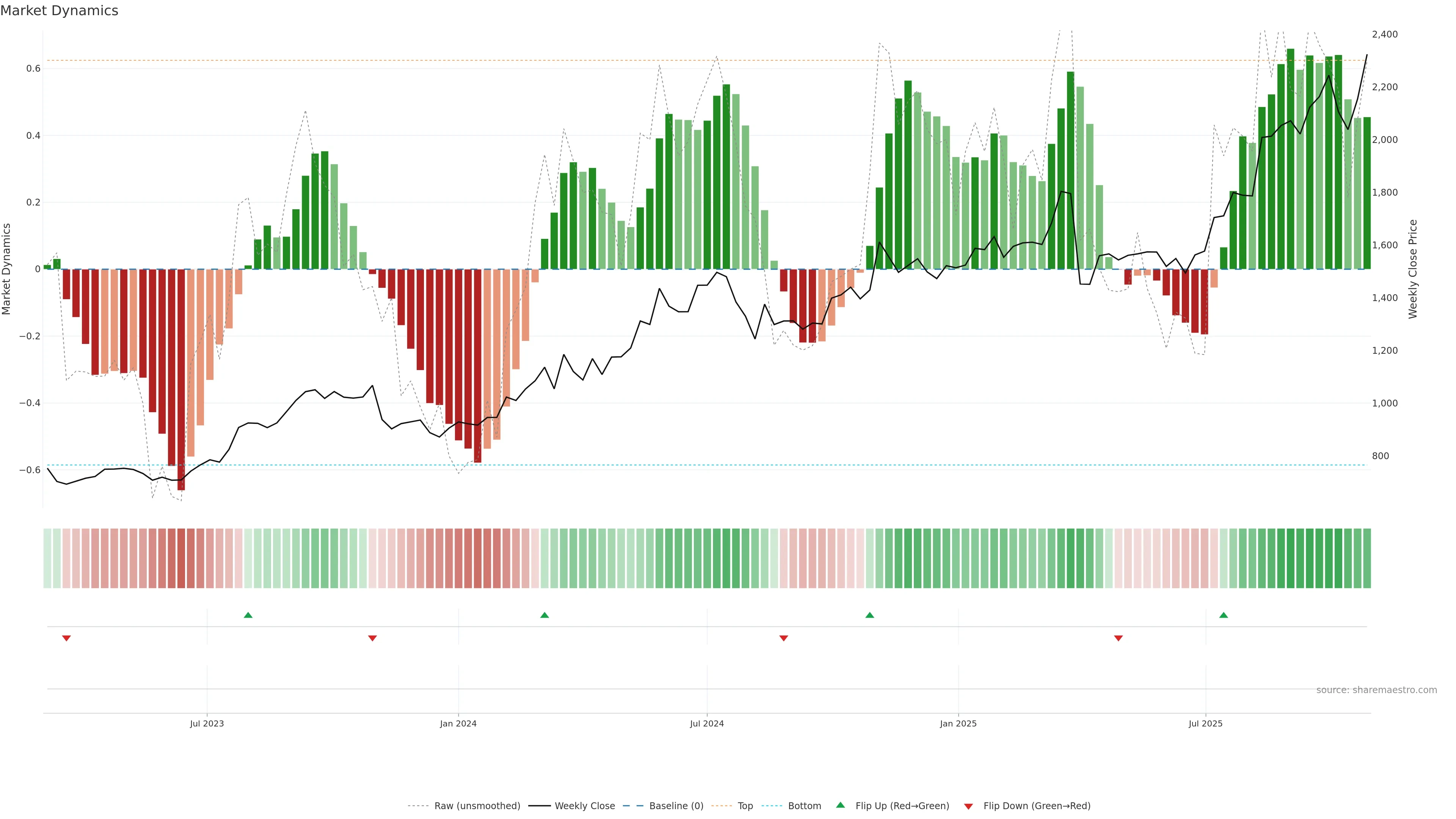The width and height of the screenshot is (1456, 819).
Task: Click the source: sharemaestro.com text
Action: coord(1376,690)
